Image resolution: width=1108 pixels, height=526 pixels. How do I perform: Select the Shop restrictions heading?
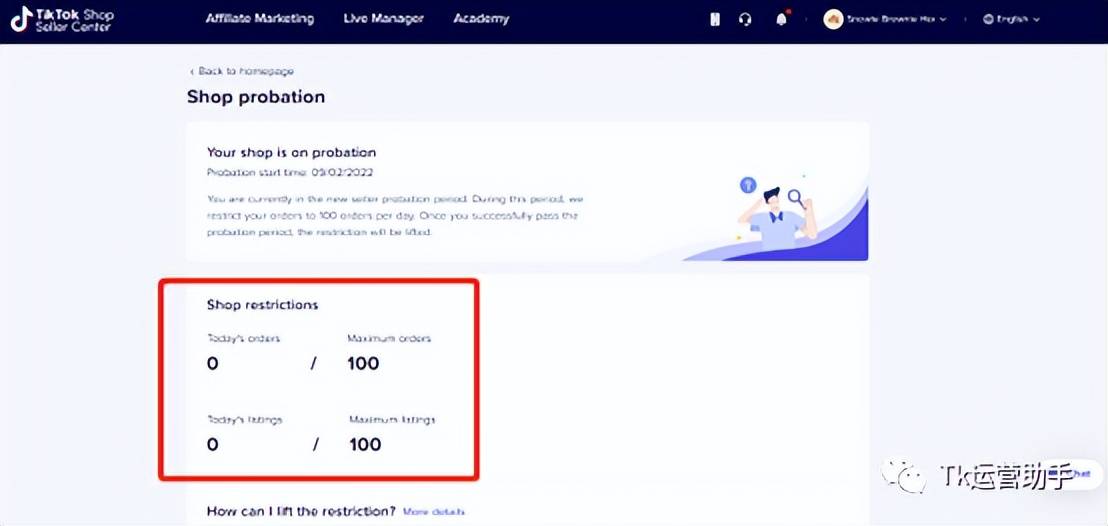point(262,305)
